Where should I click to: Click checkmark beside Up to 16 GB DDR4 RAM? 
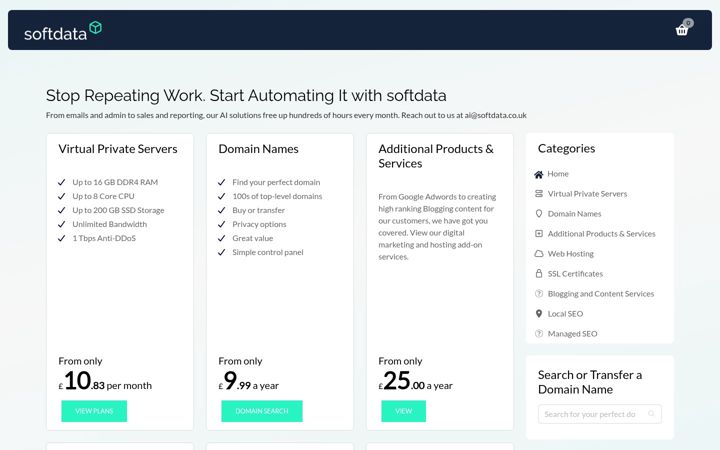(x=62, y=182)
